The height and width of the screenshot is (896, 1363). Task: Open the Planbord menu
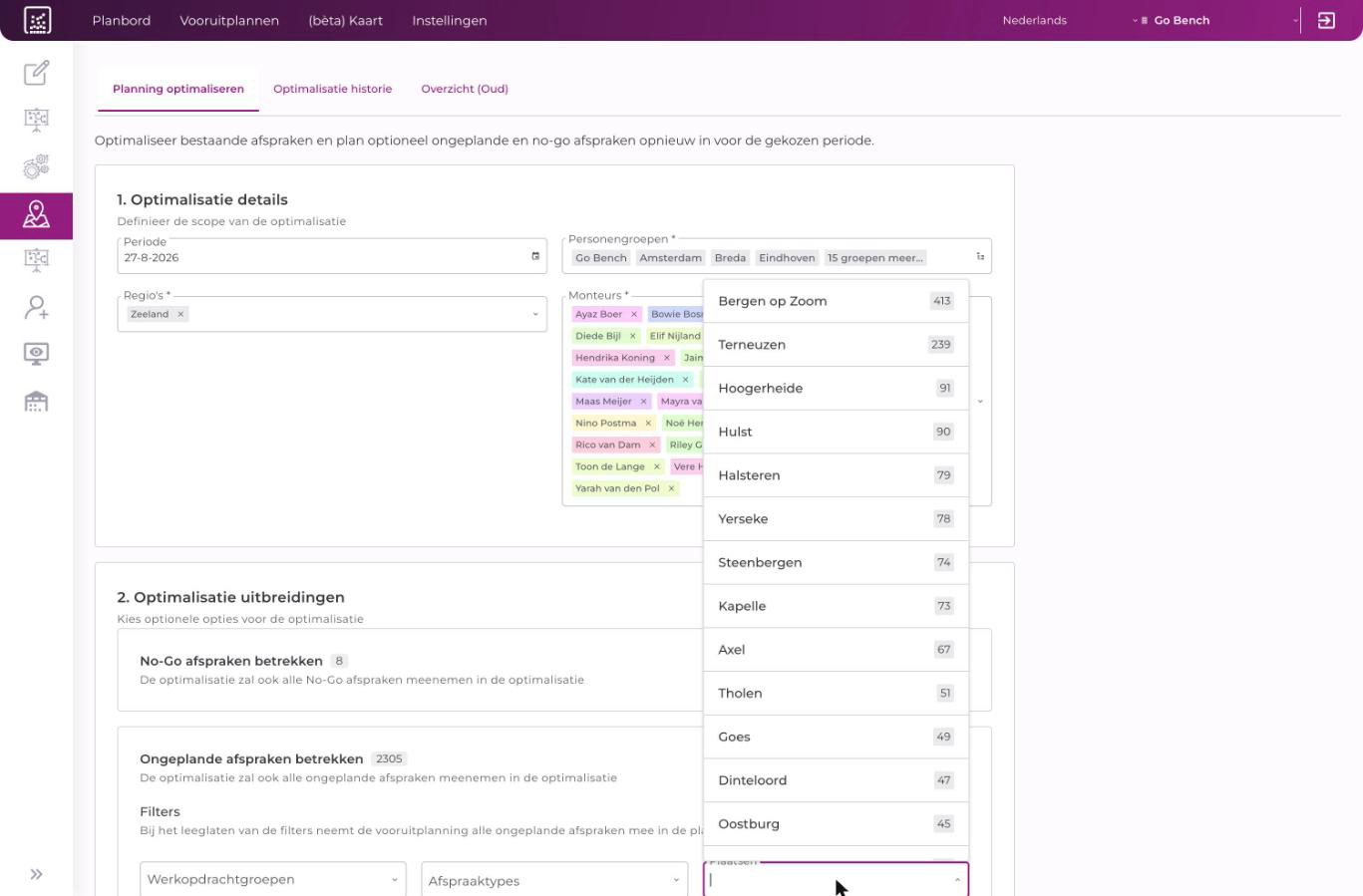point(122,20)
